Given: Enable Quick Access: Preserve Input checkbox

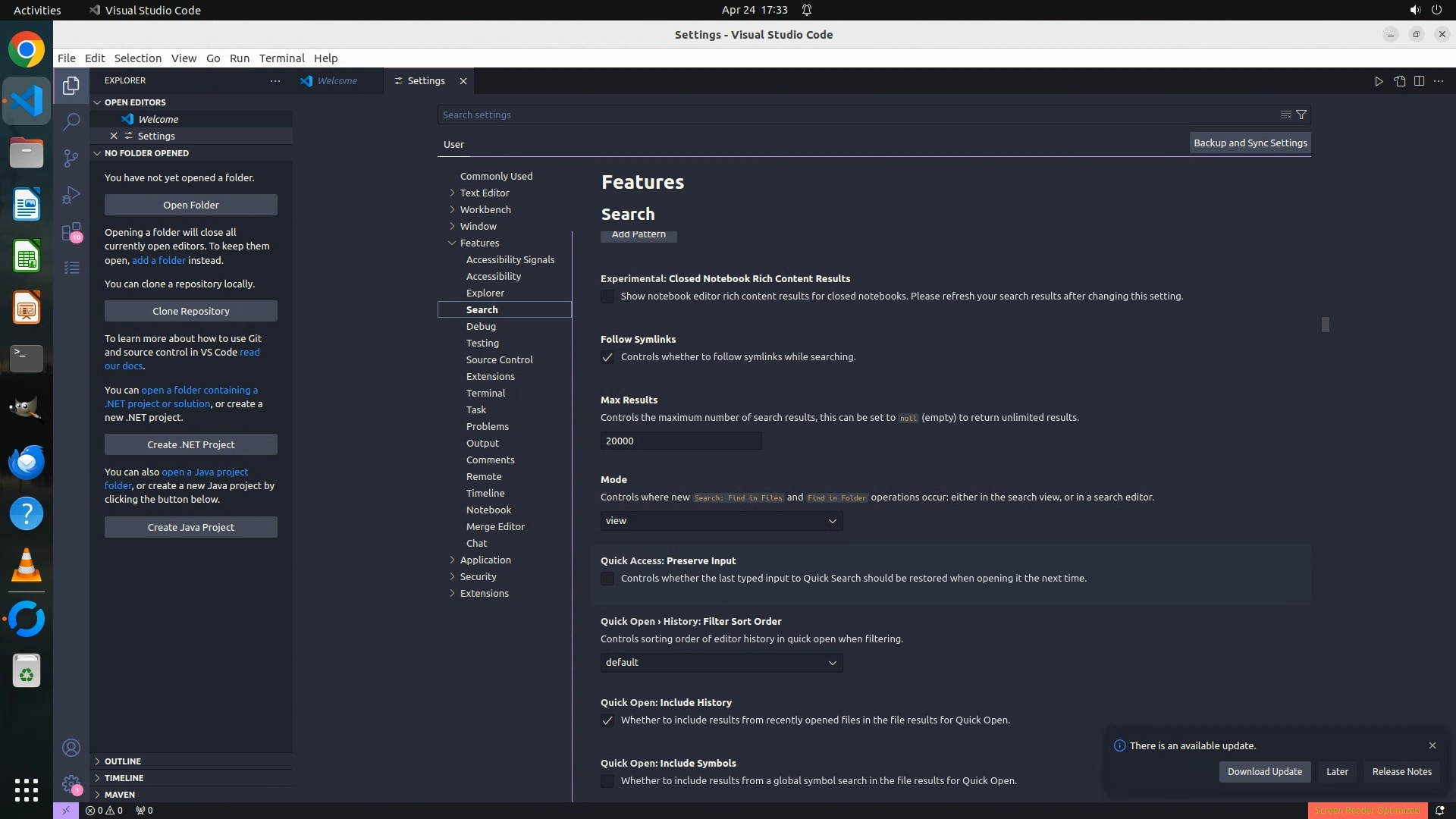Looking at the screenshot, I should (x=607, y=579).
